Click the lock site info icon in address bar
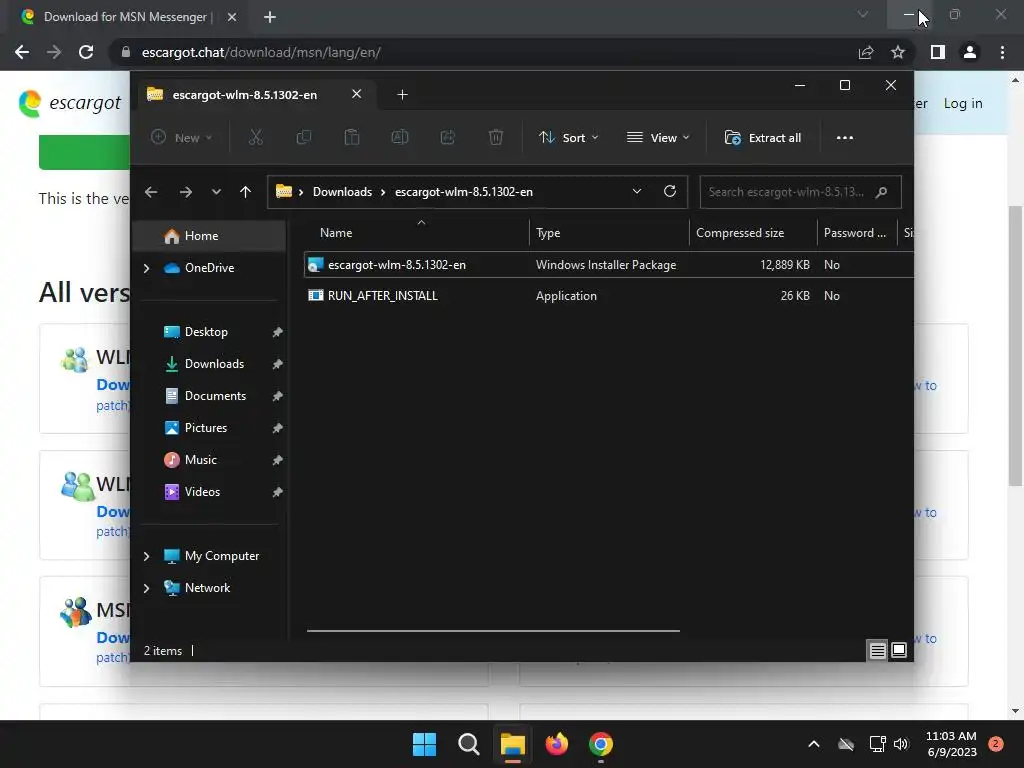The image size is (1024, 768). click(x=126, y=52)
